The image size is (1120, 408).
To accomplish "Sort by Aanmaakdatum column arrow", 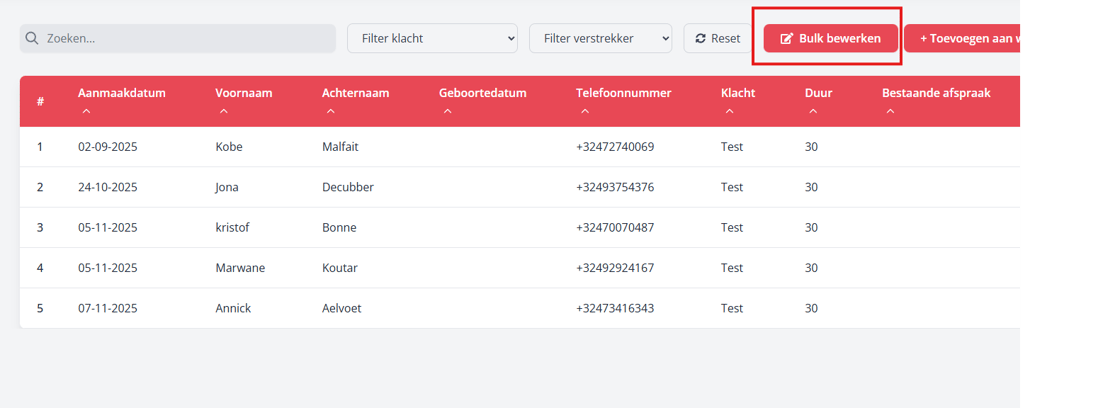I will 86,112.
